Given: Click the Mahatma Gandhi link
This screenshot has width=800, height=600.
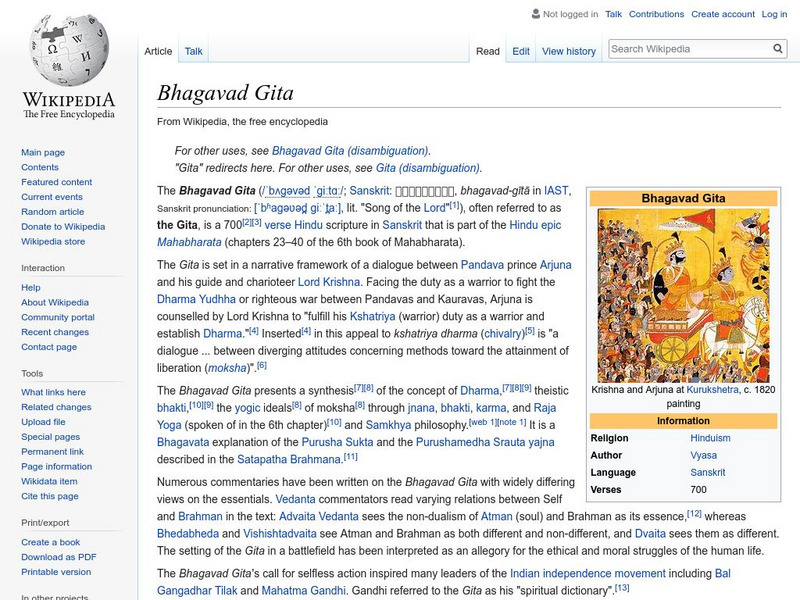Looking at the screenshot, I should pyautogui.click(x=304, y=591).
